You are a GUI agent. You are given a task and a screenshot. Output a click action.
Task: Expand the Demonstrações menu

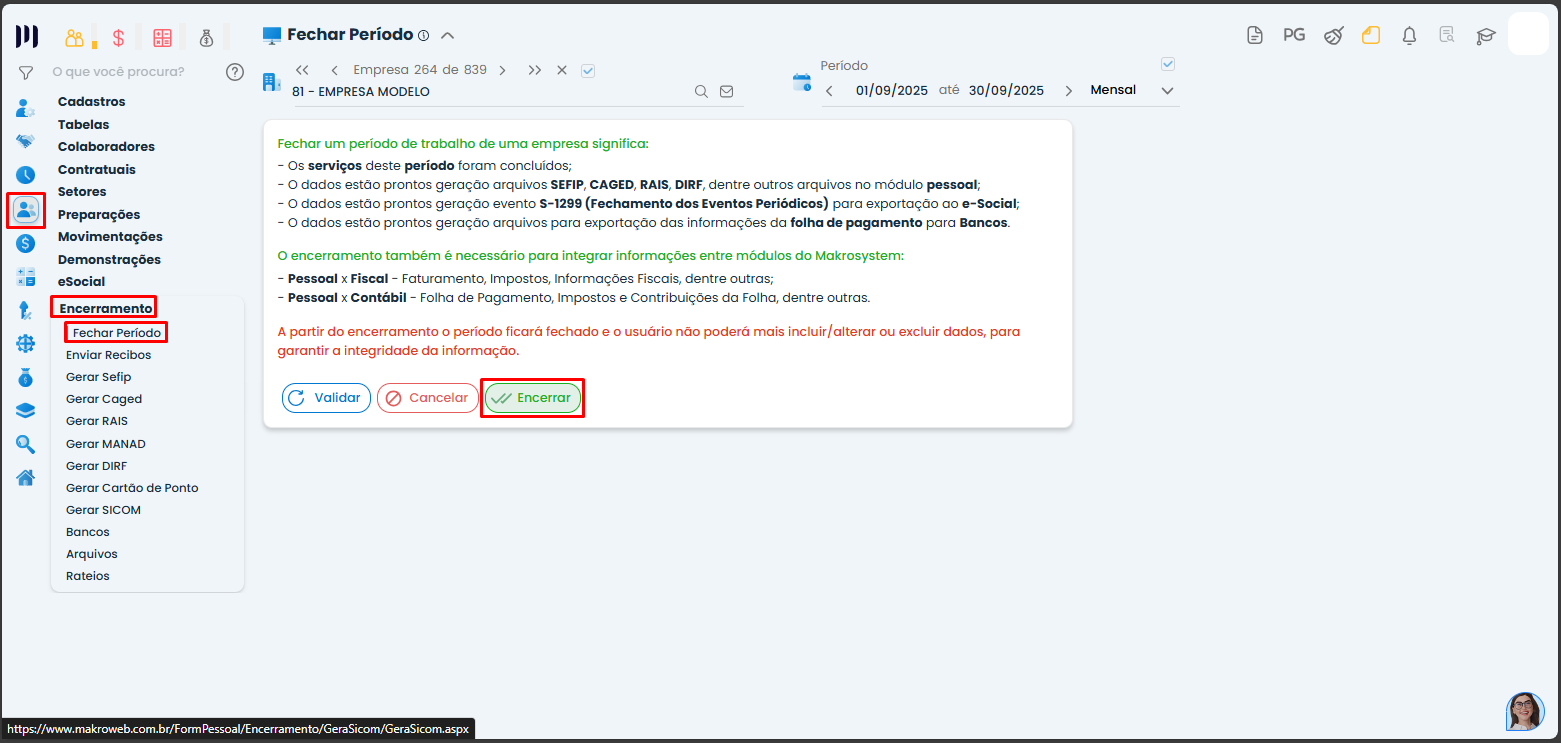pyautogui.click(x=109, y=260)
